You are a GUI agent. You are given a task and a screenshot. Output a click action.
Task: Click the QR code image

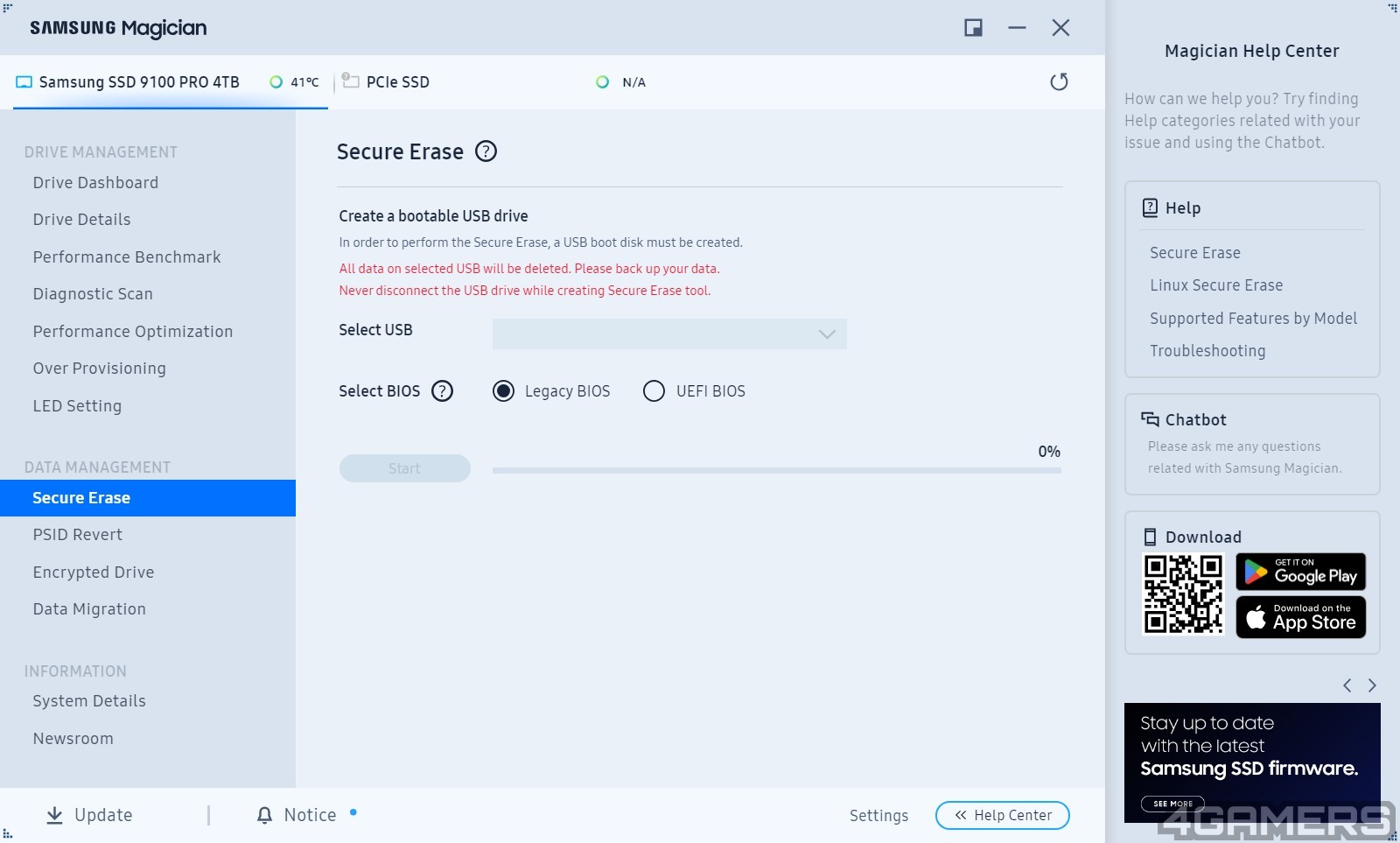click(x=1183, y=594)
